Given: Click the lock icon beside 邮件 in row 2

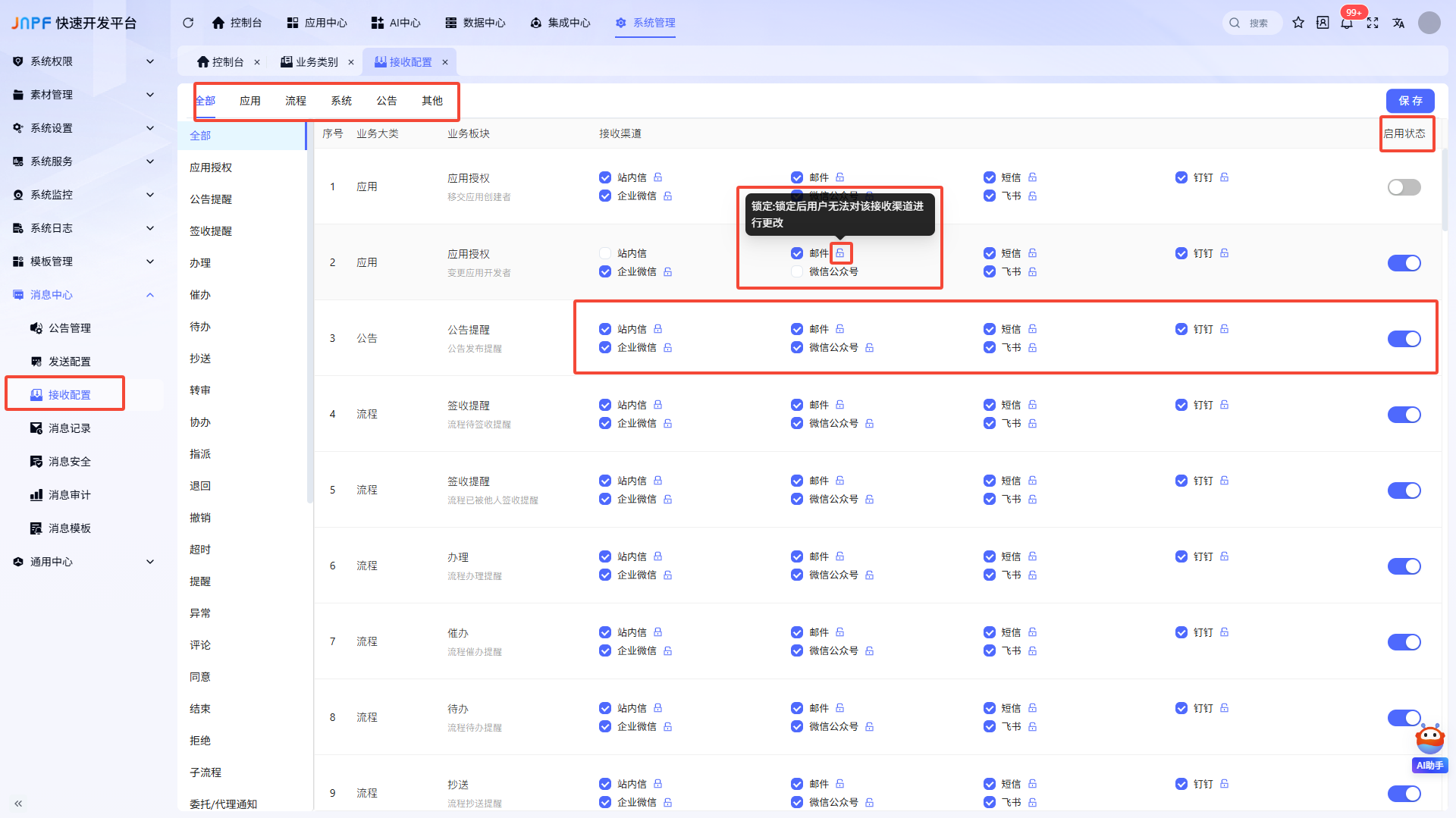Looking at the screenshot, I should (840, 253).
